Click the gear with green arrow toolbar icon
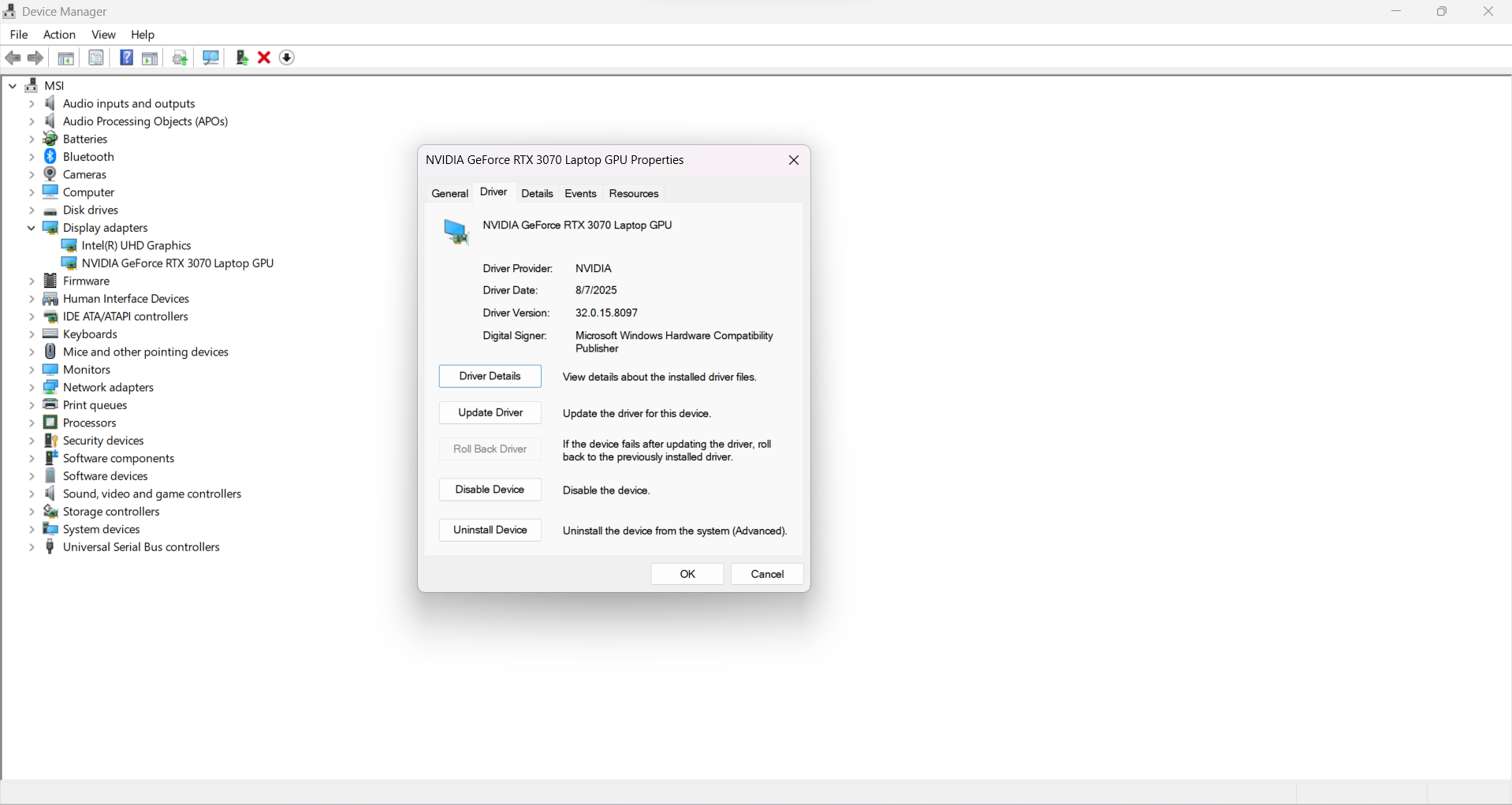The width and height of the screenshot is (1512, 805). coord(181,58)
